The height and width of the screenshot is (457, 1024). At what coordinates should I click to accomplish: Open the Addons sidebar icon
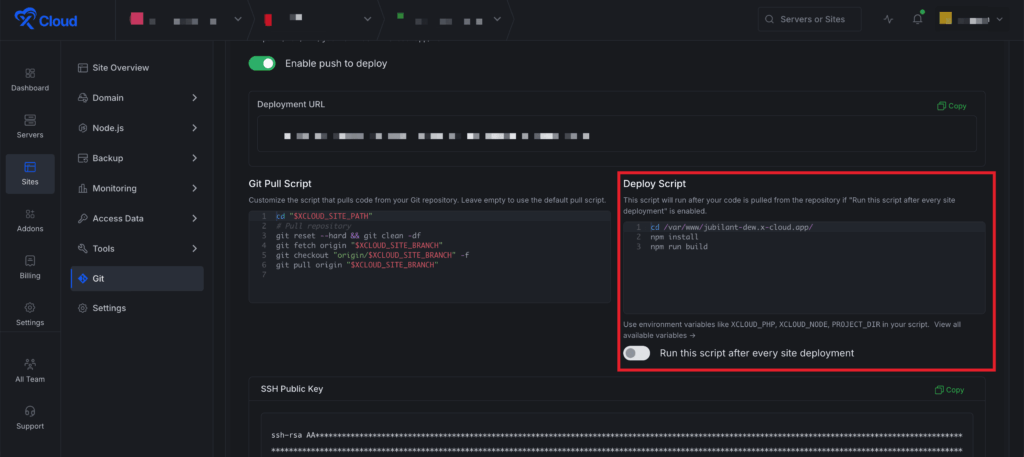pos(29,219)
